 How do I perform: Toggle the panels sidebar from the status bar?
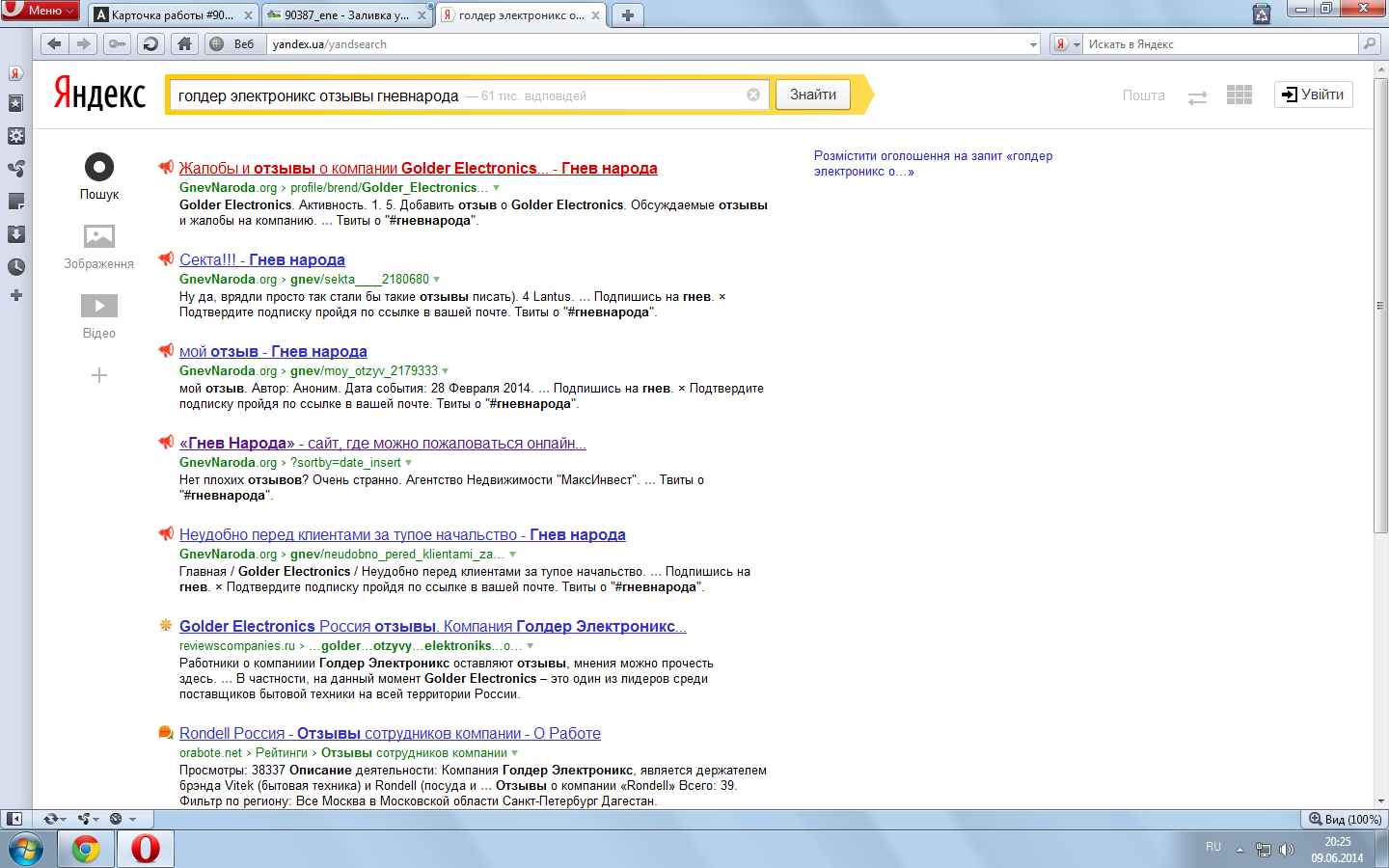(x=14, y=819)
